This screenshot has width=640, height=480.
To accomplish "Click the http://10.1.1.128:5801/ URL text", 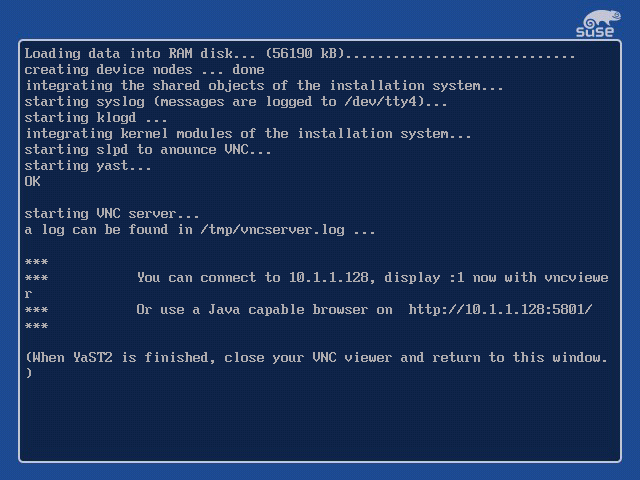I will [500, 309].
